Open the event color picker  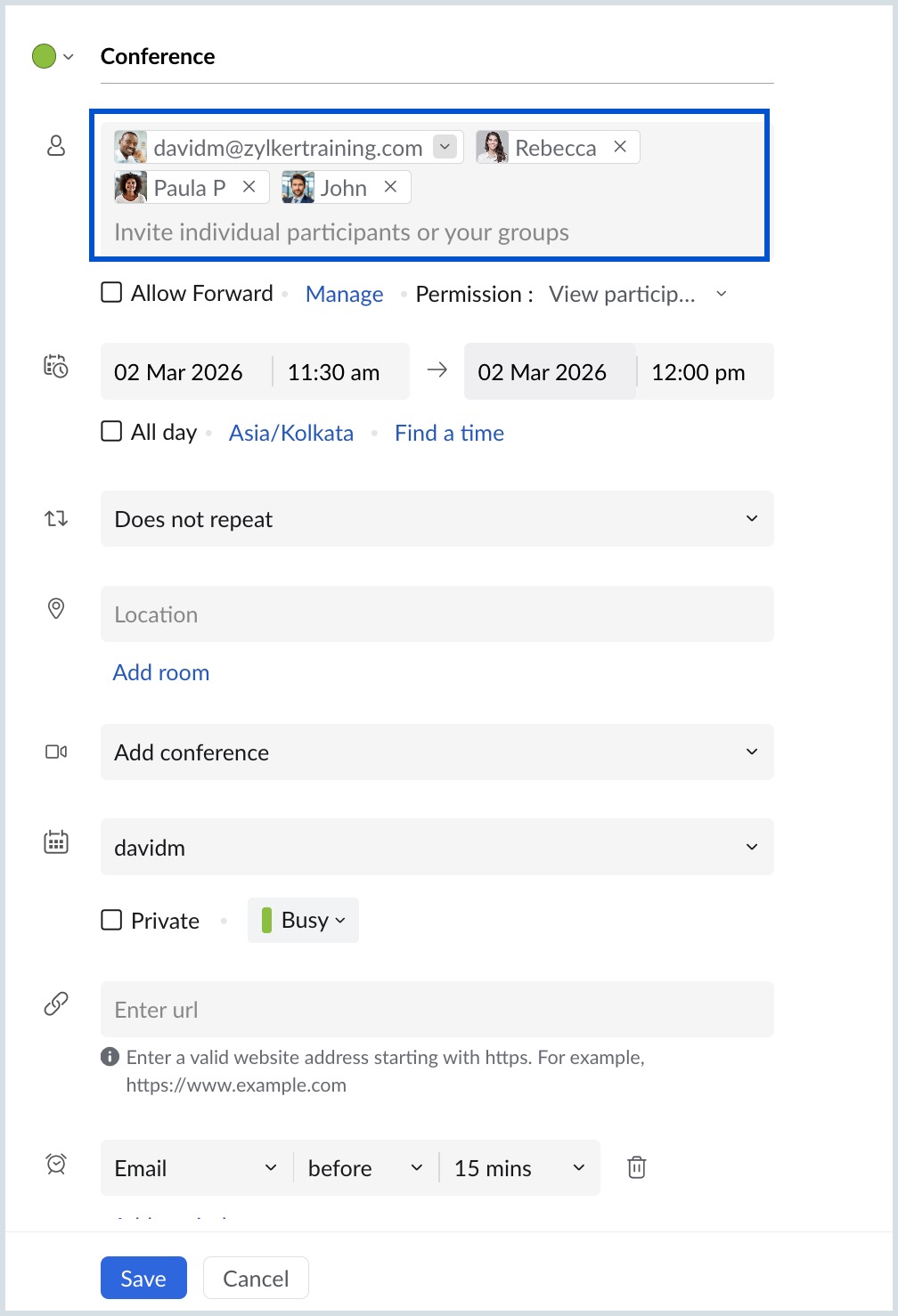pyautogui.click(x=49, y=56)
